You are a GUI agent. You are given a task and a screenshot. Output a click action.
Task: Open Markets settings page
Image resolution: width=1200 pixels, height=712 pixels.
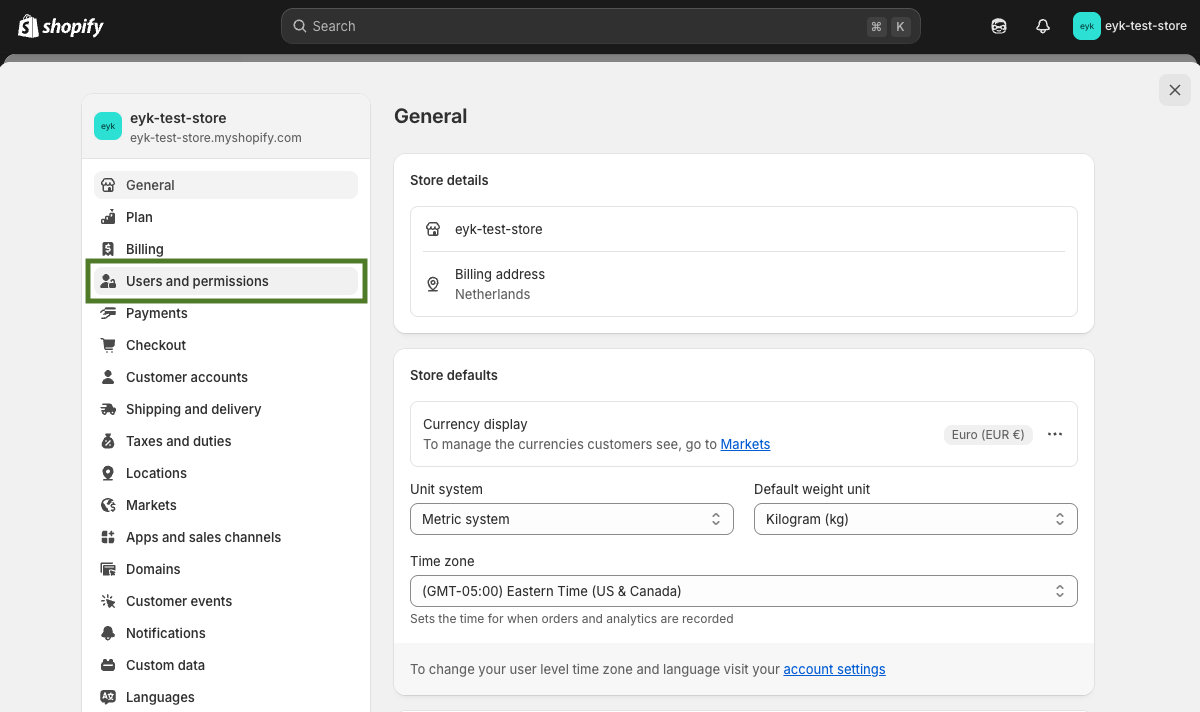226,505
